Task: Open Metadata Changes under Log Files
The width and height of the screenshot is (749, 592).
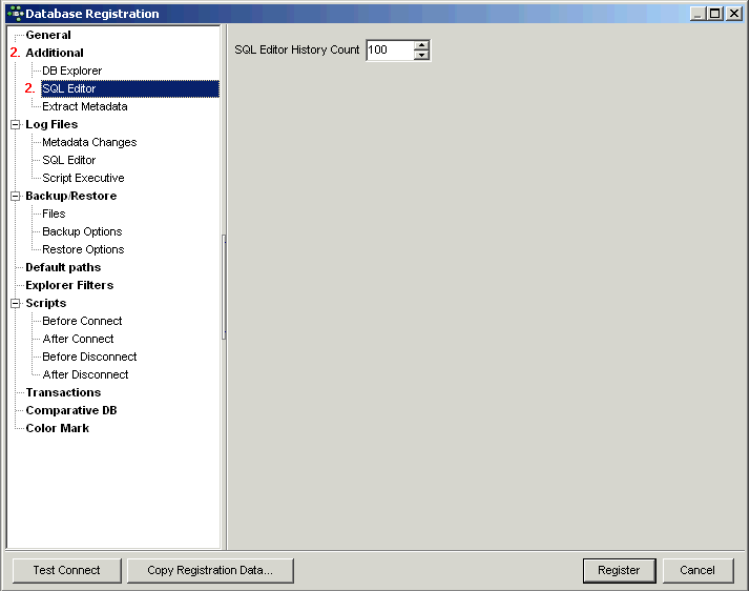Action: pos(89,142)
